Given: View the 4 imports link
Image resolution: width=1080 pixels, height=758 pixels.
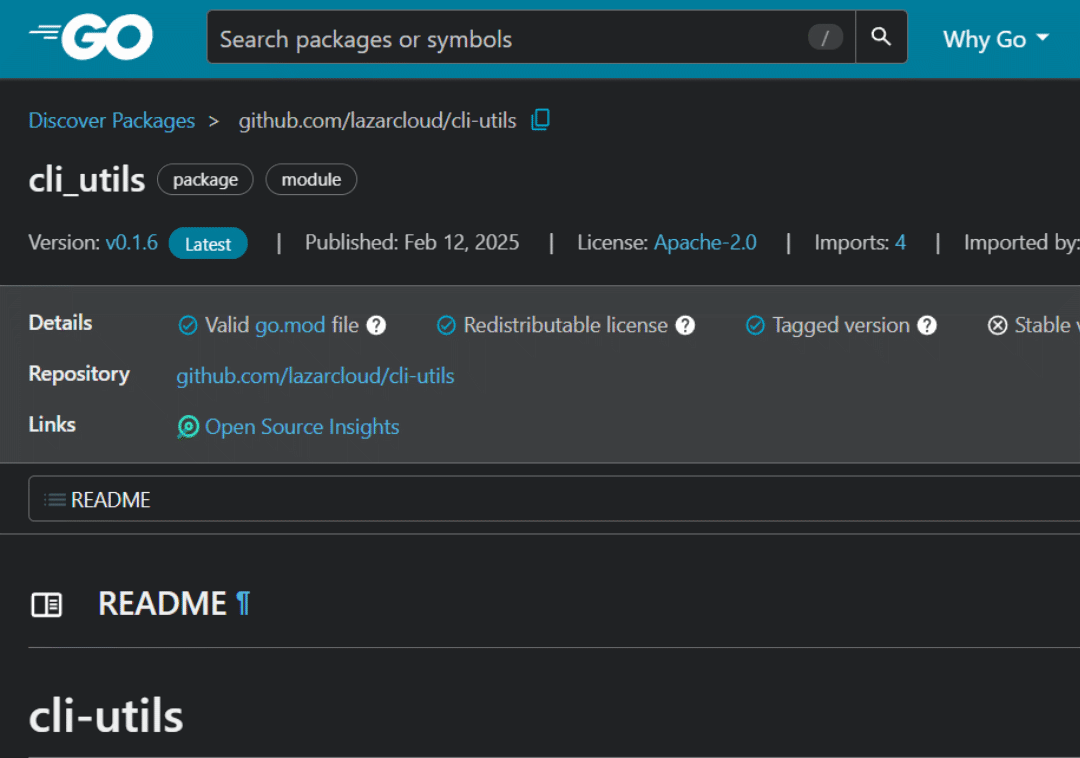Looking at the screenshot, I should coord(900,243).
